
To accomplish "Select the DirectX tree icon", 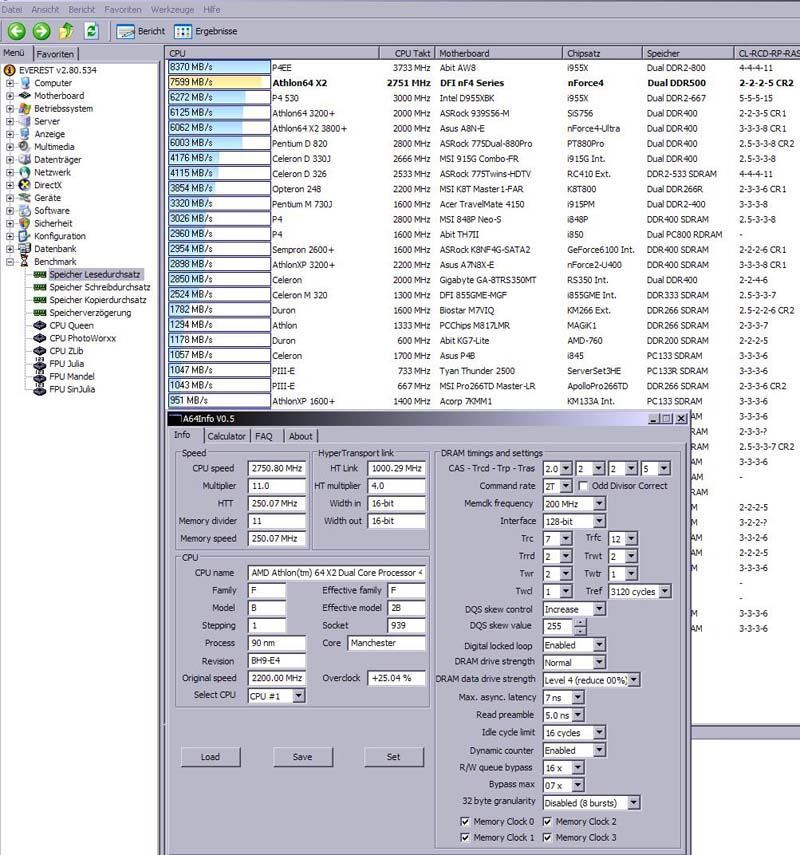I will click(25, 185).
